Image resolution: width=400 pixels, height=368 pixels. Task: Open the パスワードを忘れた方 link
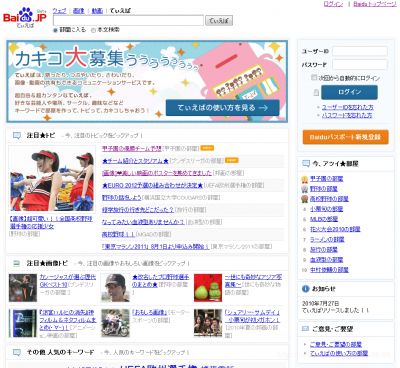(x=347, y=115)
